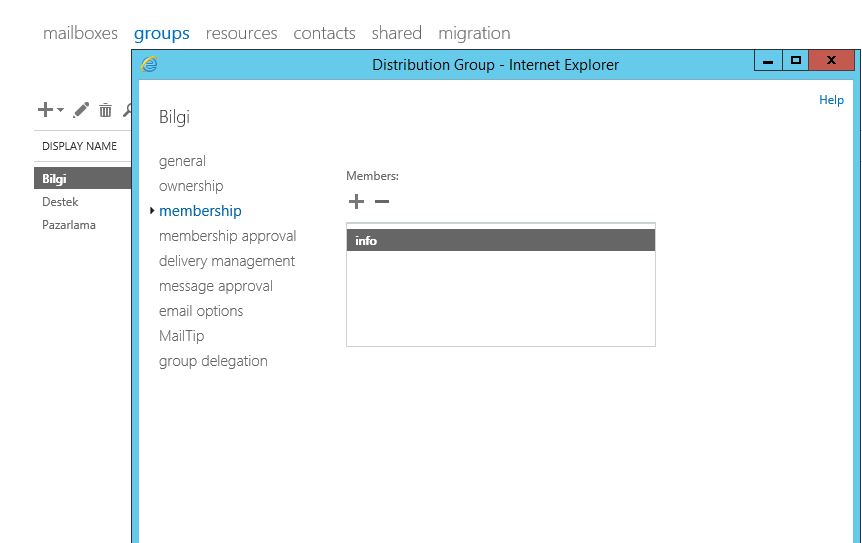Select the info member in list

[x=500, y=241]
